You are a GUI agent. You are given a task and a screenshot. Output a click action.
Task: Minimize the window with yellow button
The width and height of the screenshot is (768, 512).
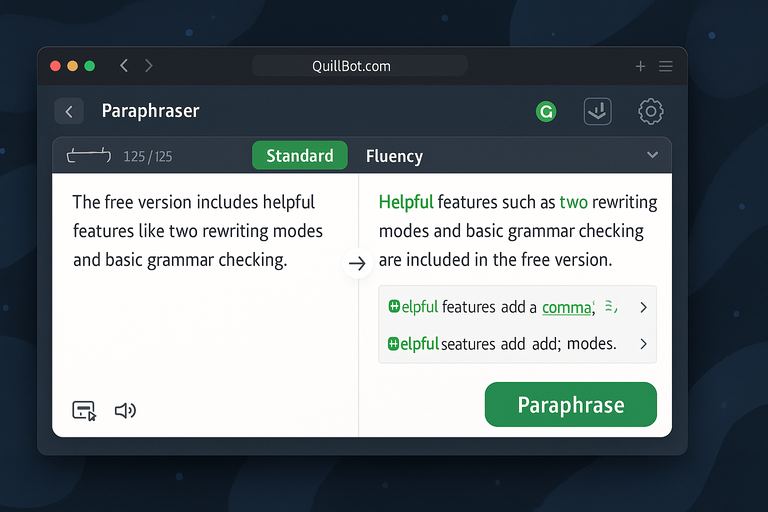coord(72,66)
